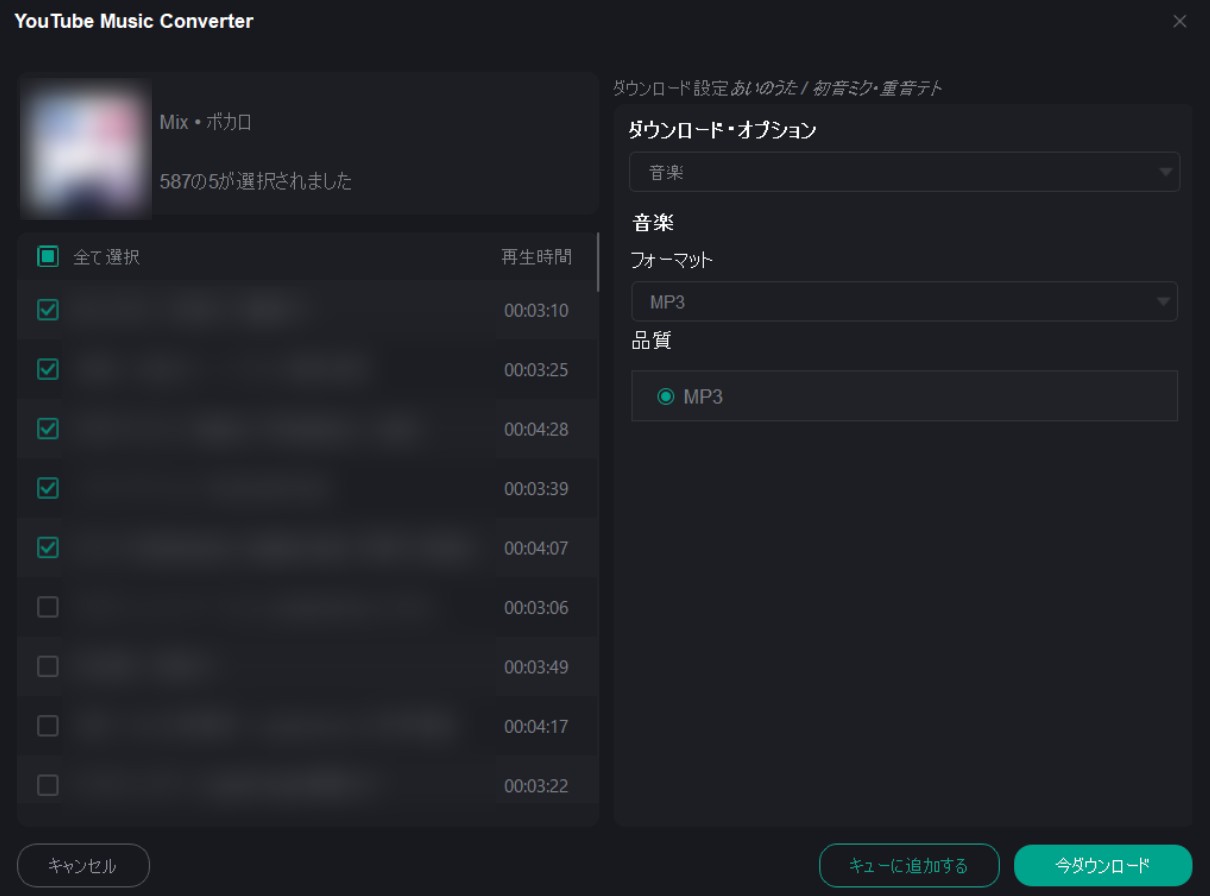The height and width of the screenshot is (896, 1210).
Task: Click the 00:04:28 duration value
Action: [x=536, y=429]
